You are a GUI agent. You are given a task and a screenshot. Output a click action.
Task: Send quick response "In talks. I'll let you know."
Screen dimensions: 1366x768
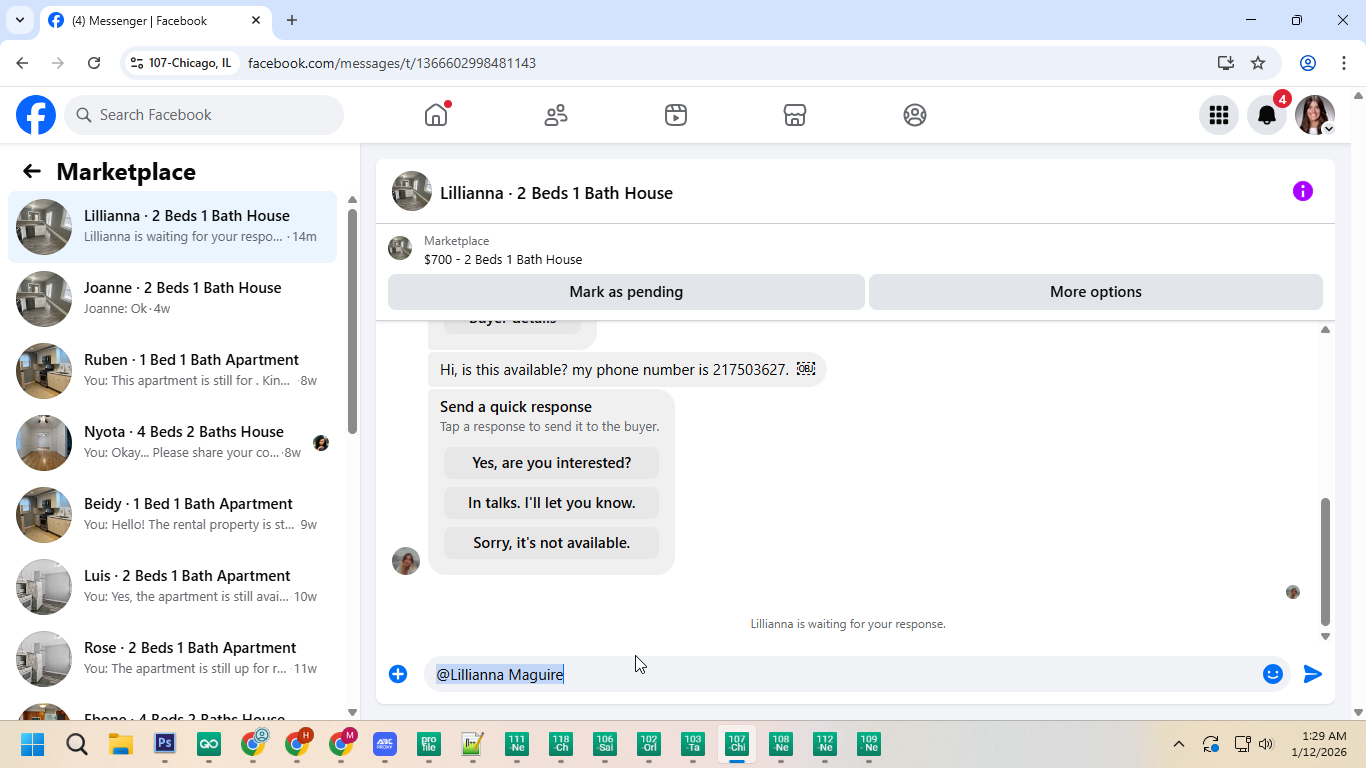pos(551,503)
